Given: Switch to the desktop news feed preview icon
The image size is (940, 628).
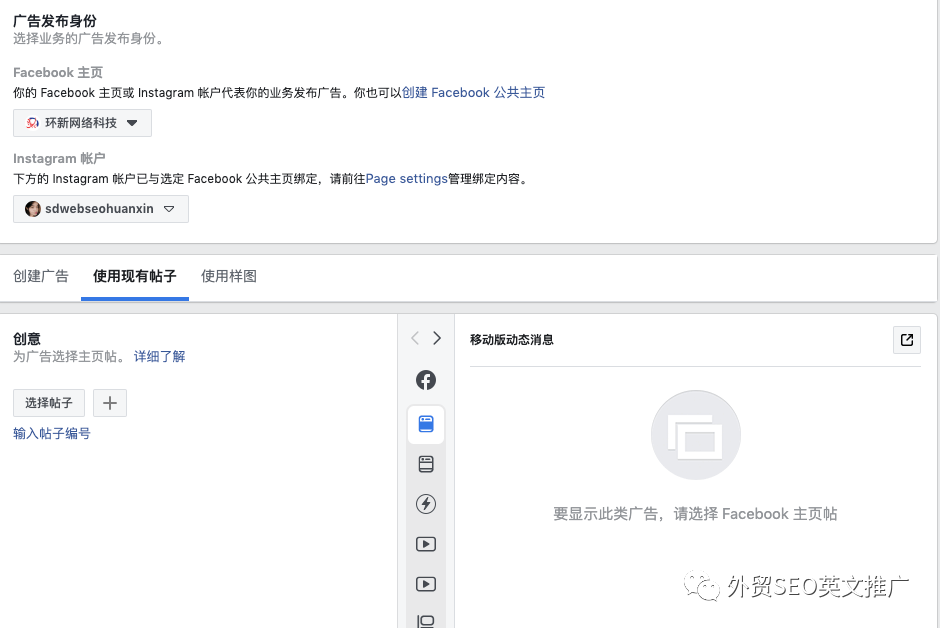Looking at the screenshot, I should coord(426,463).
